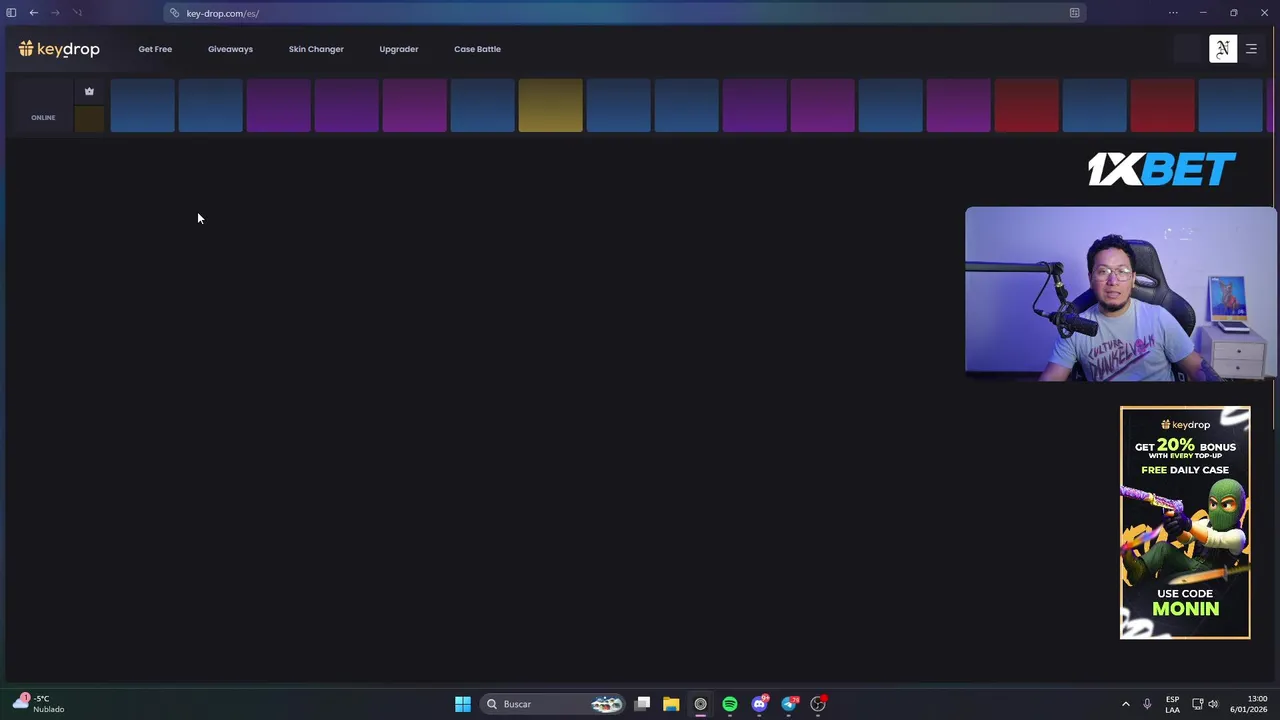Expand the hidden system tray icons chevron
Image resolution: width=1280 pixels, height=720 pixels.
click(1125, 704)
